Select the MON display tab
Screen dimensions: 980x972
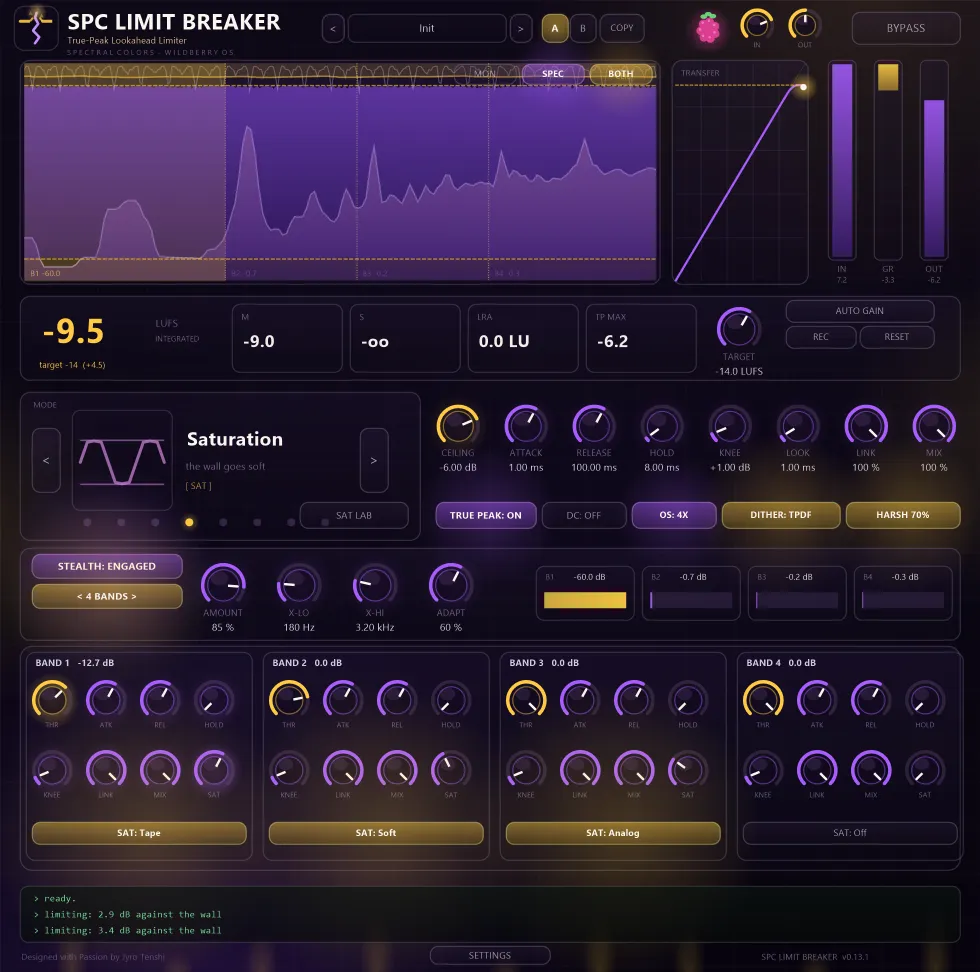(485, 74)
